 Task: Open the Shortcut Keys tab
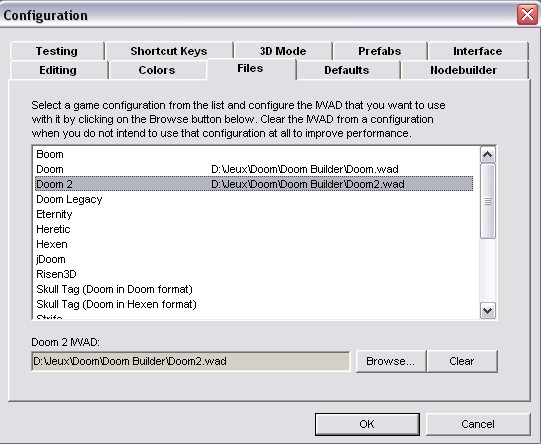point(169,51)
